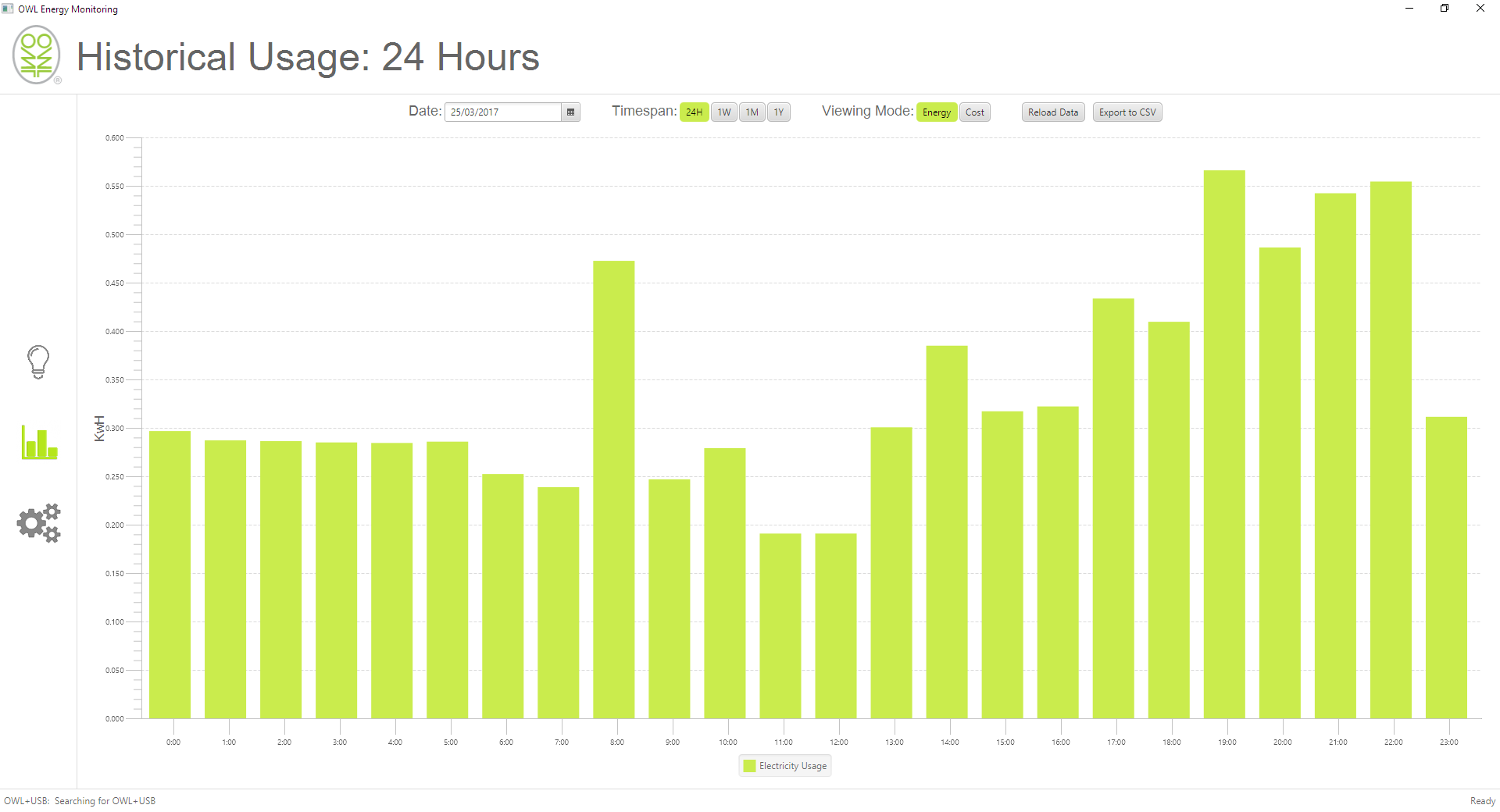
Task: Open the gears settings page
Action: tap(38, 522)
